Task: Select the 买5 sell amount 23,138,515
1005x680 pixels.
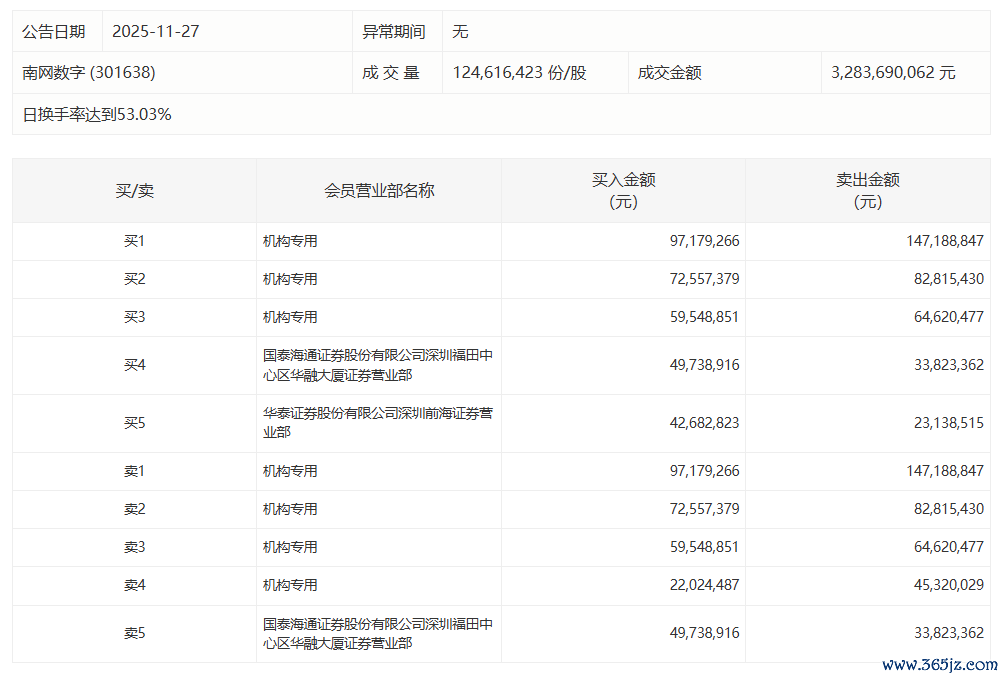Action: (x=948, y=423)
